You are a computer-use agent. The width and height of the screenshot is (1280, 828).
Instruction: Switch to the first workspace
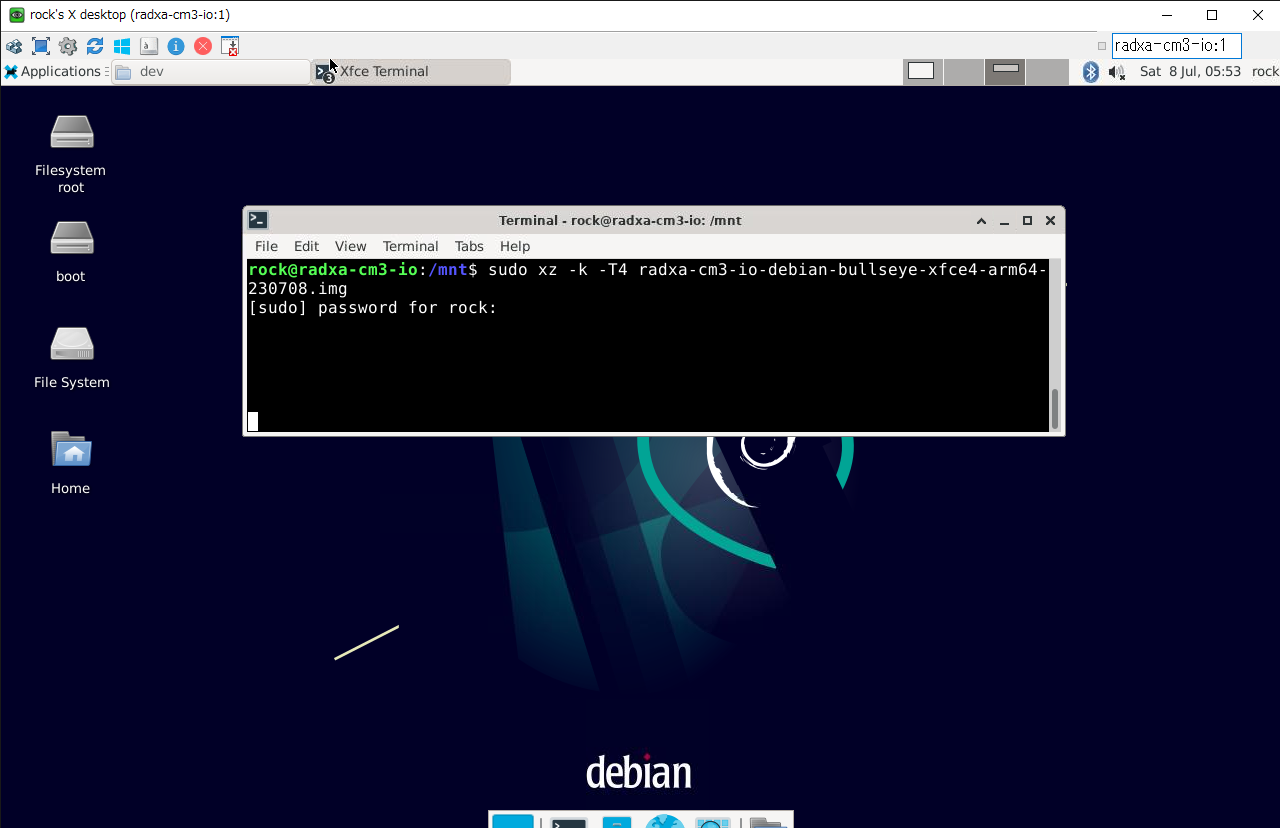(x=923, y=72)
